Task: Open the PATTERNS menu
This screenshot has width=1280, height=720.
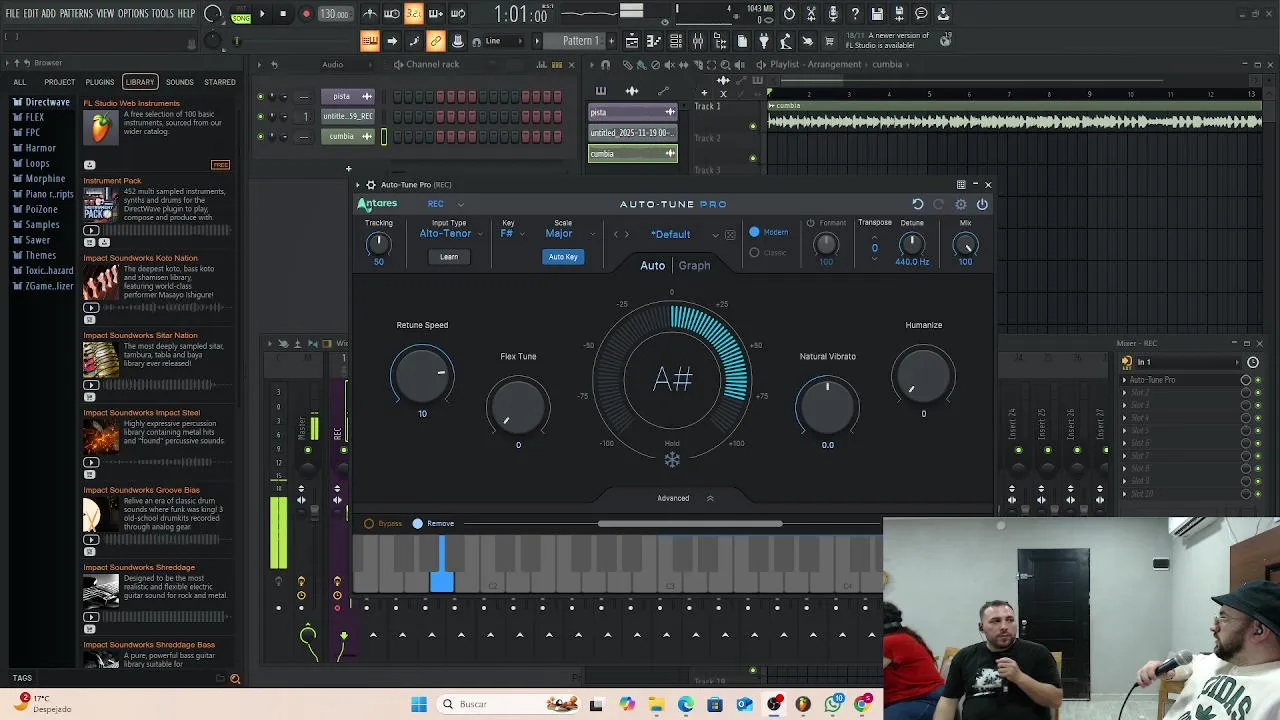Action: coord(76,14)
